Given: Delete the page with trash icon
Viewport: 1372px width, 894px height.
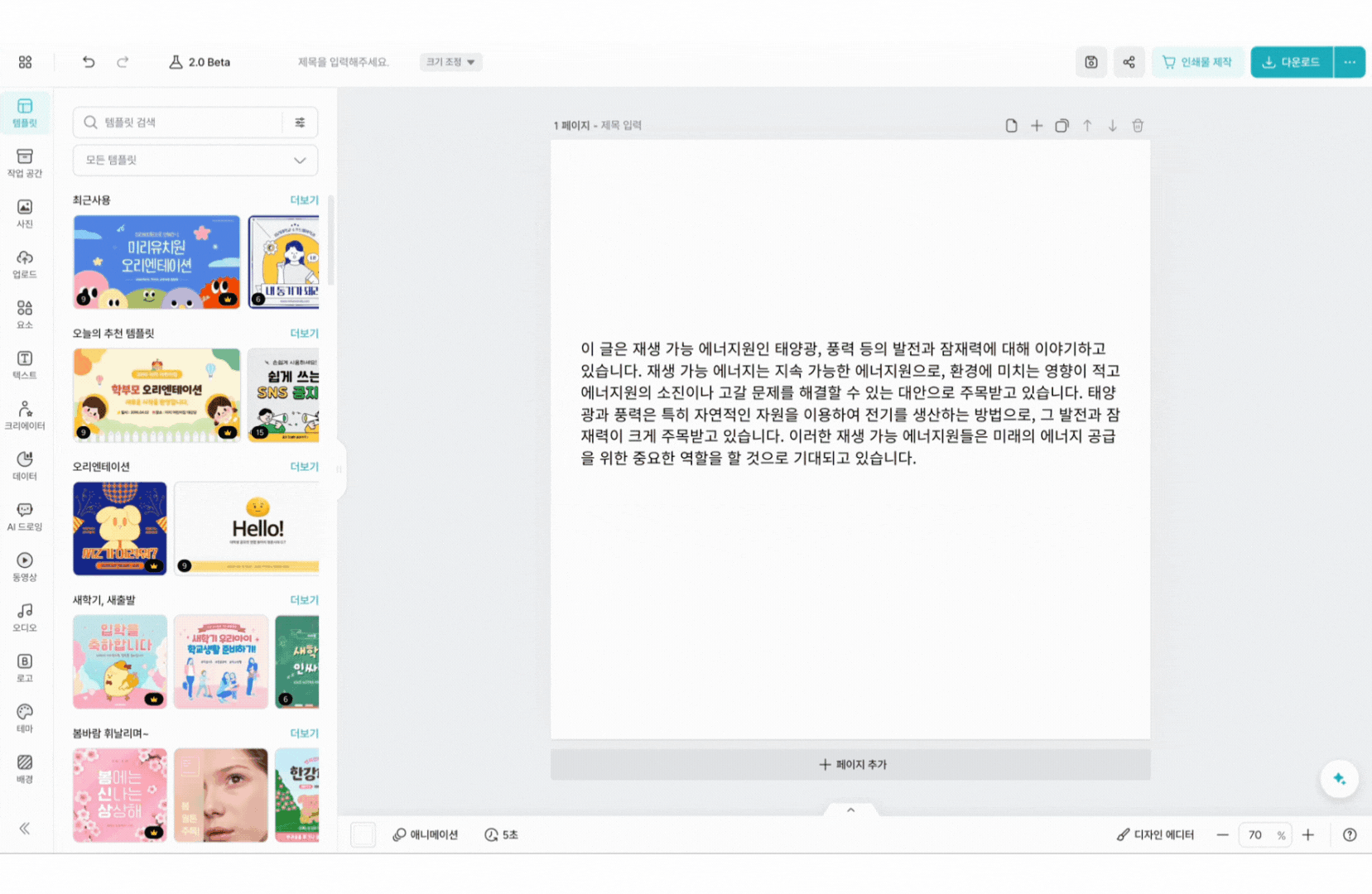Looking at the screenshot, I should click(1138, 126).
